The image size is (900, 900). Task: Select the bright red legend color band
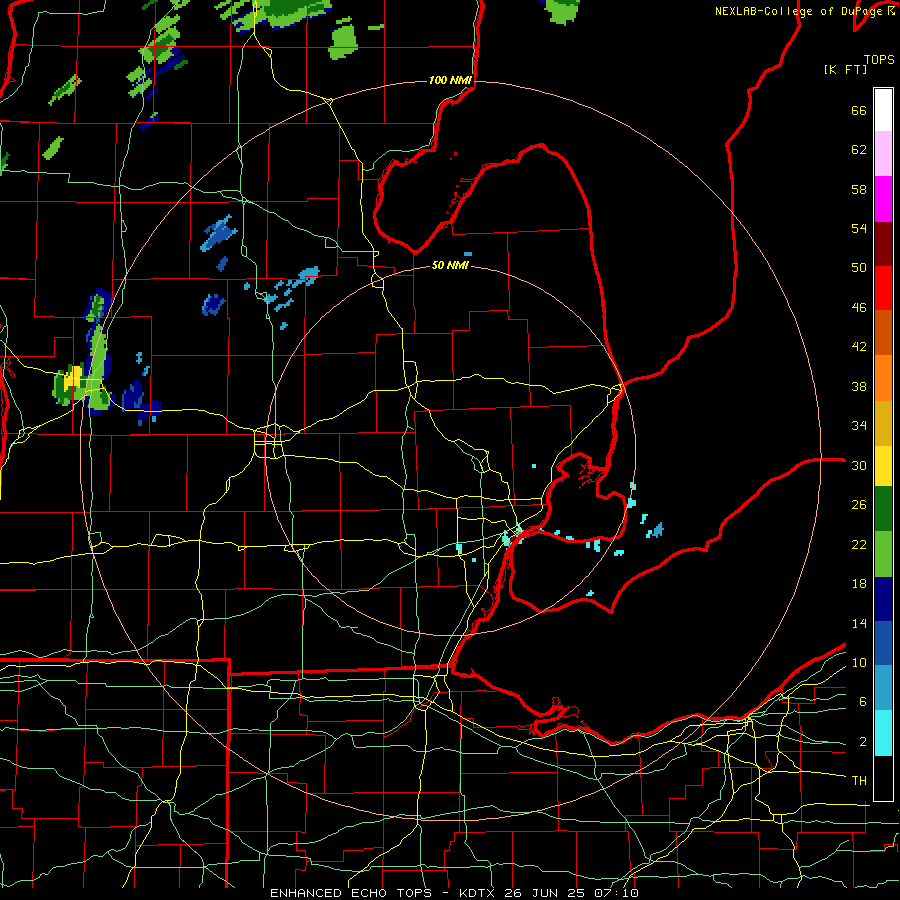[883, 288]
